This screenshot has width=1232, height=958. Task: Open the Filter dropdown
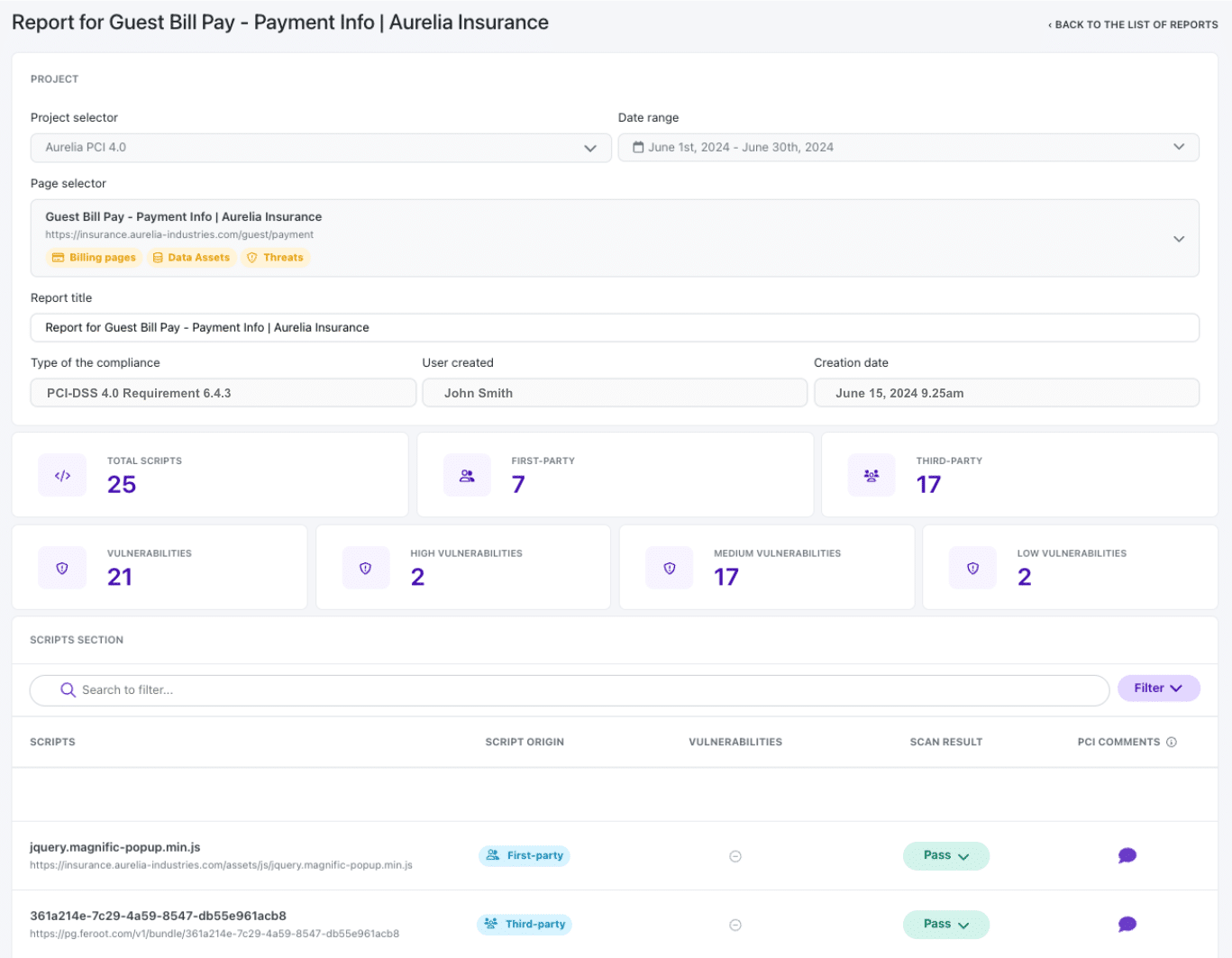[x=1158, y=688]
